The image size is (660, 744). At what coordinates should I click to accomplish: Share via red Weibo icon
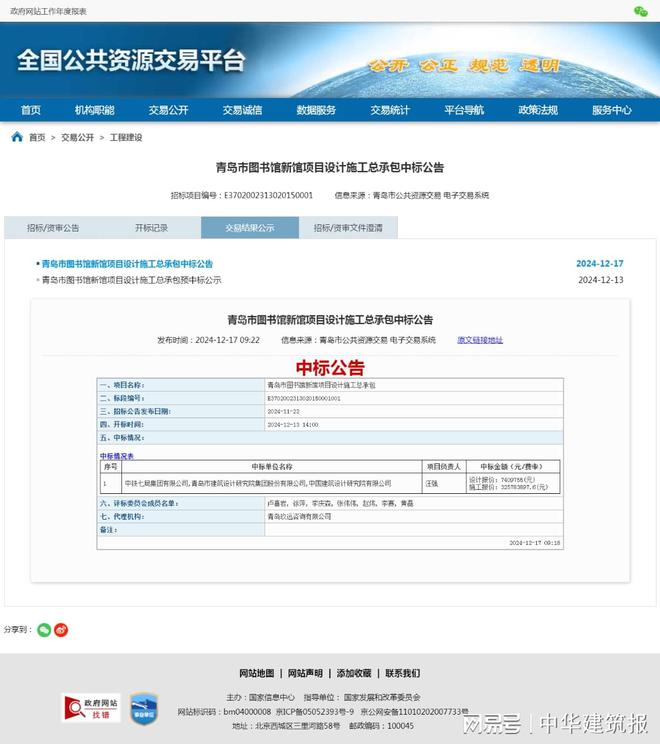coord(61,630)
